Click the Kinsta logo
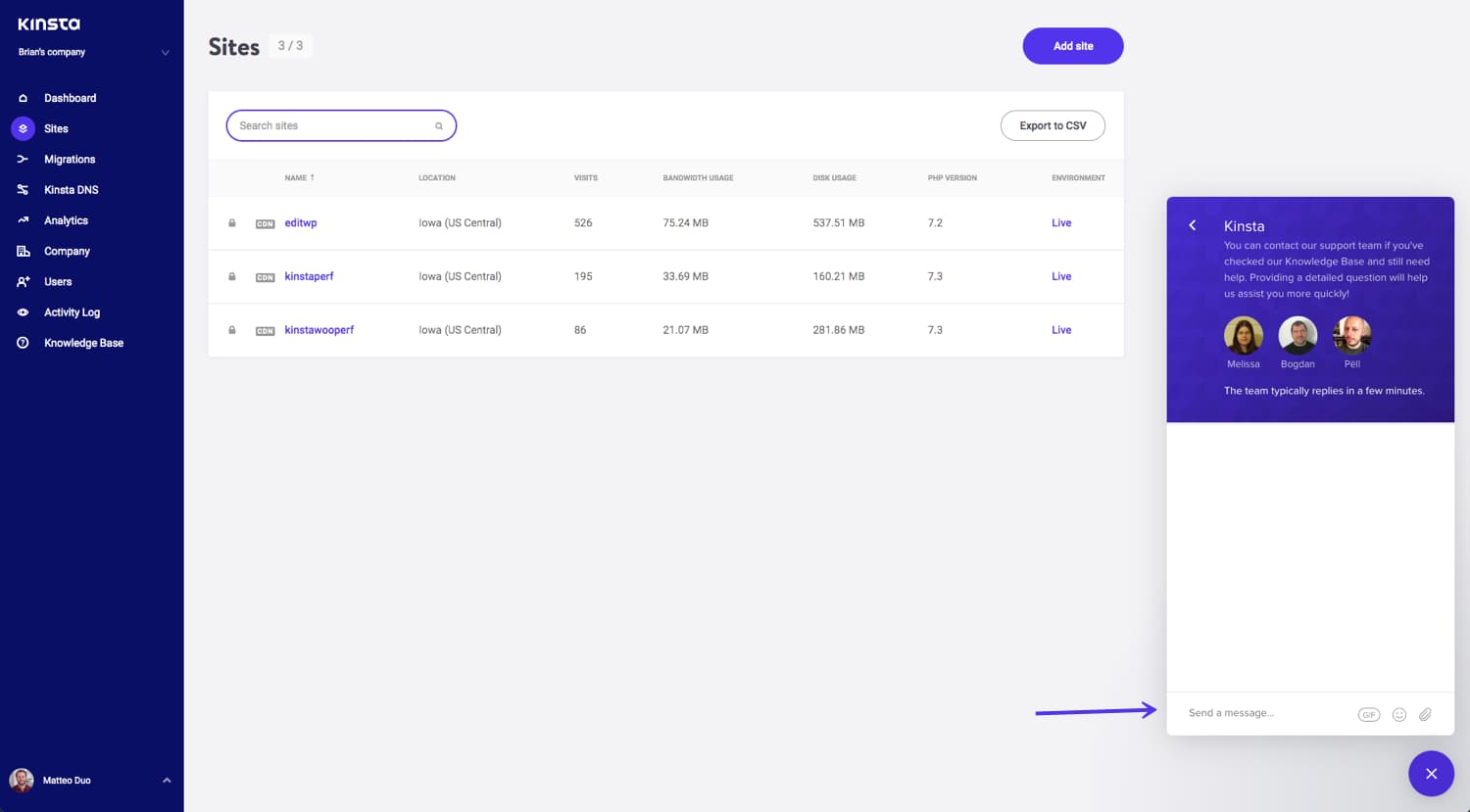 [x=49, y=24]
